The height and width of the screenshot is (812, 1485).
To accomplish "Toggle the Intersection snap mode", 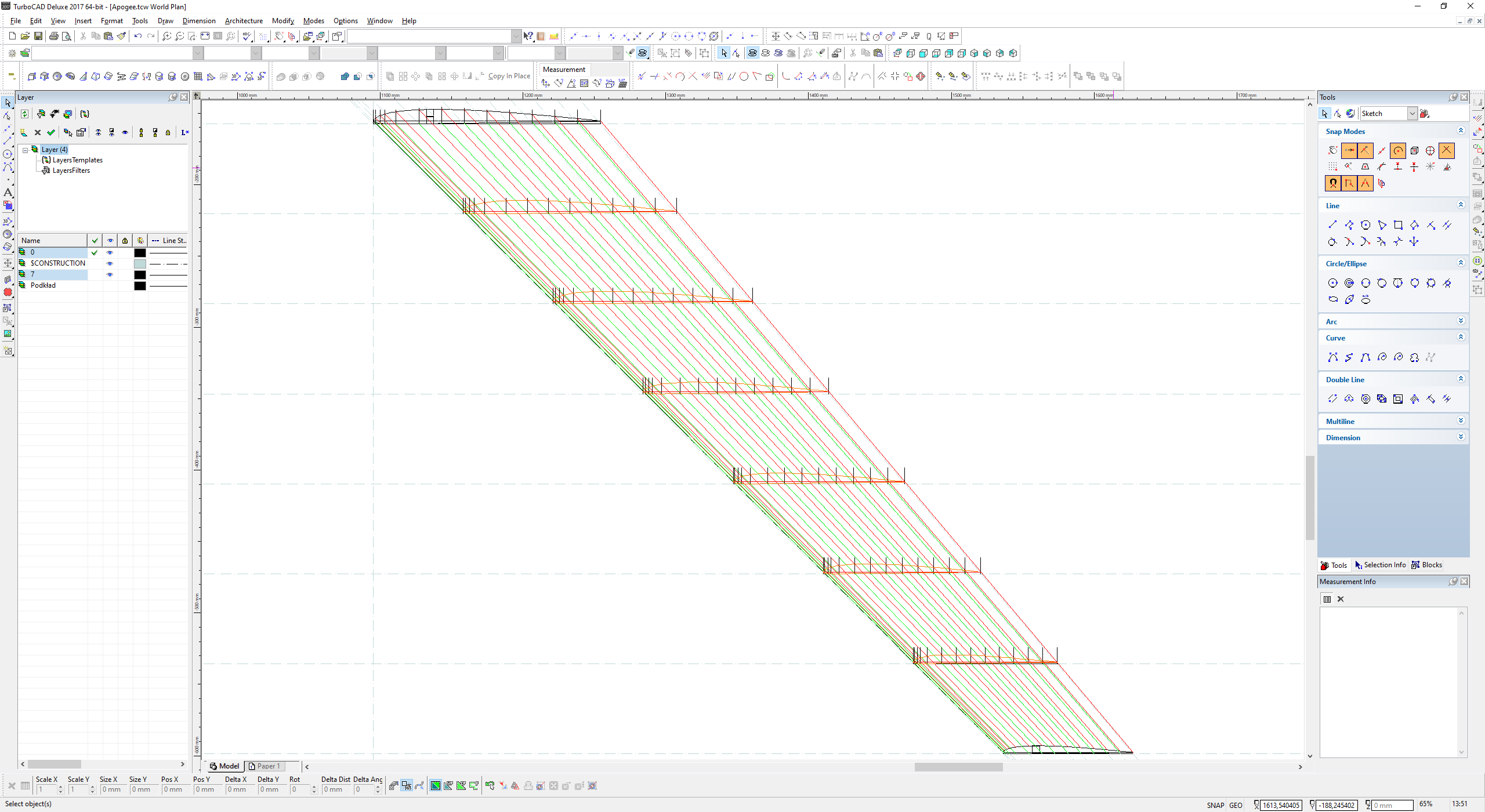I will (1447, 151).
